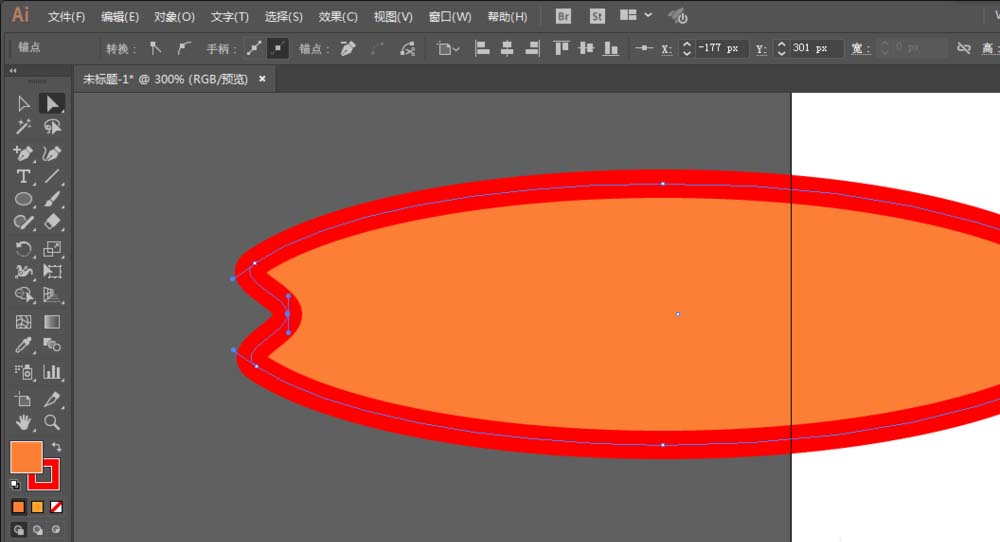The image size is (1000, 542).
Task: Open the 效果(C) menu
Action: click(x=338, y=17)
